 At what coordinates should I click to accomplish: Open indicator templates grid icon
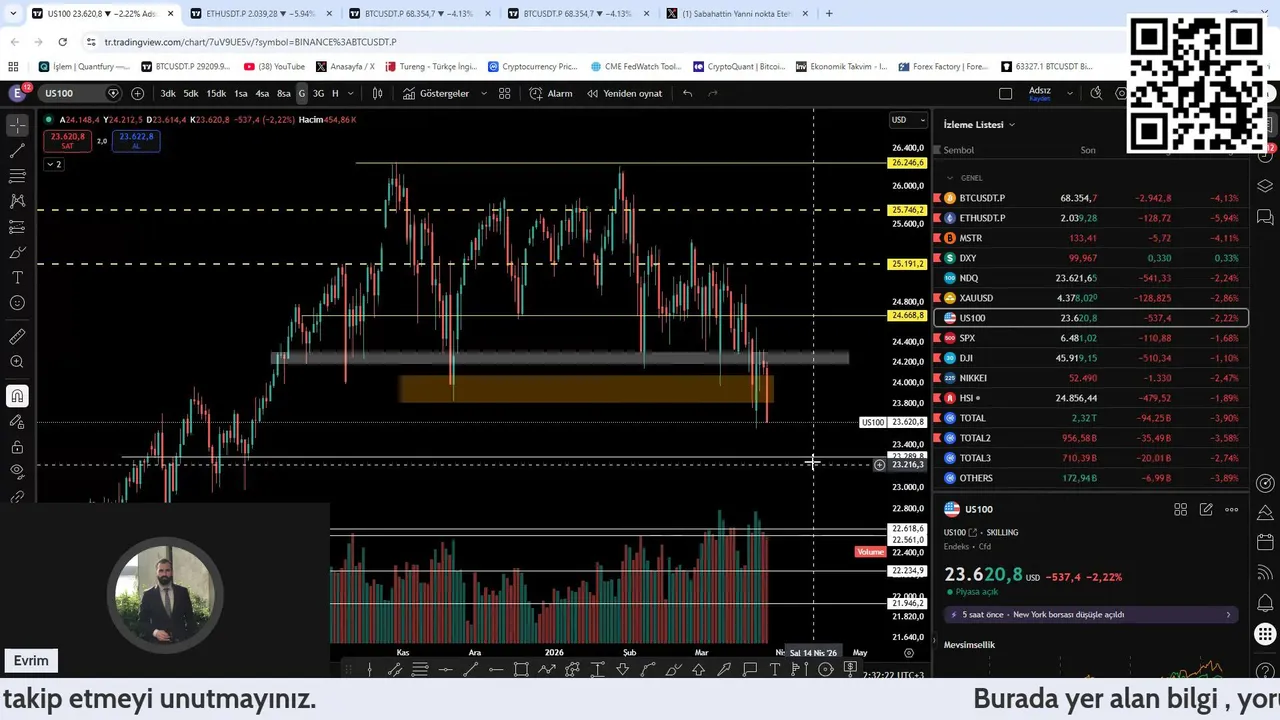point(505,93)
